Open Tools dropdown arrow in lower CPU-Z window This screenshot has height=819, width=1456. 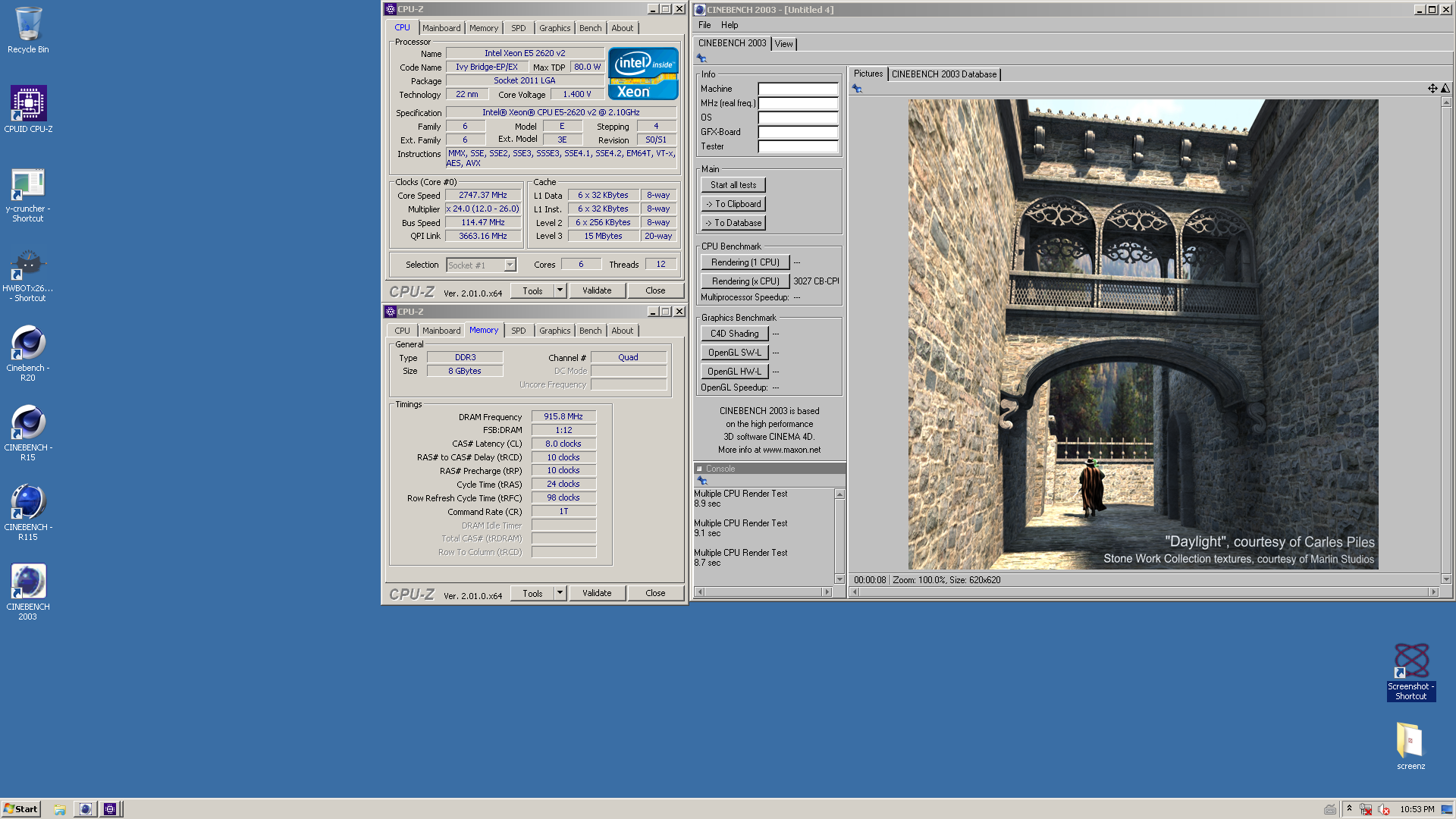click(x=560, y=593)
